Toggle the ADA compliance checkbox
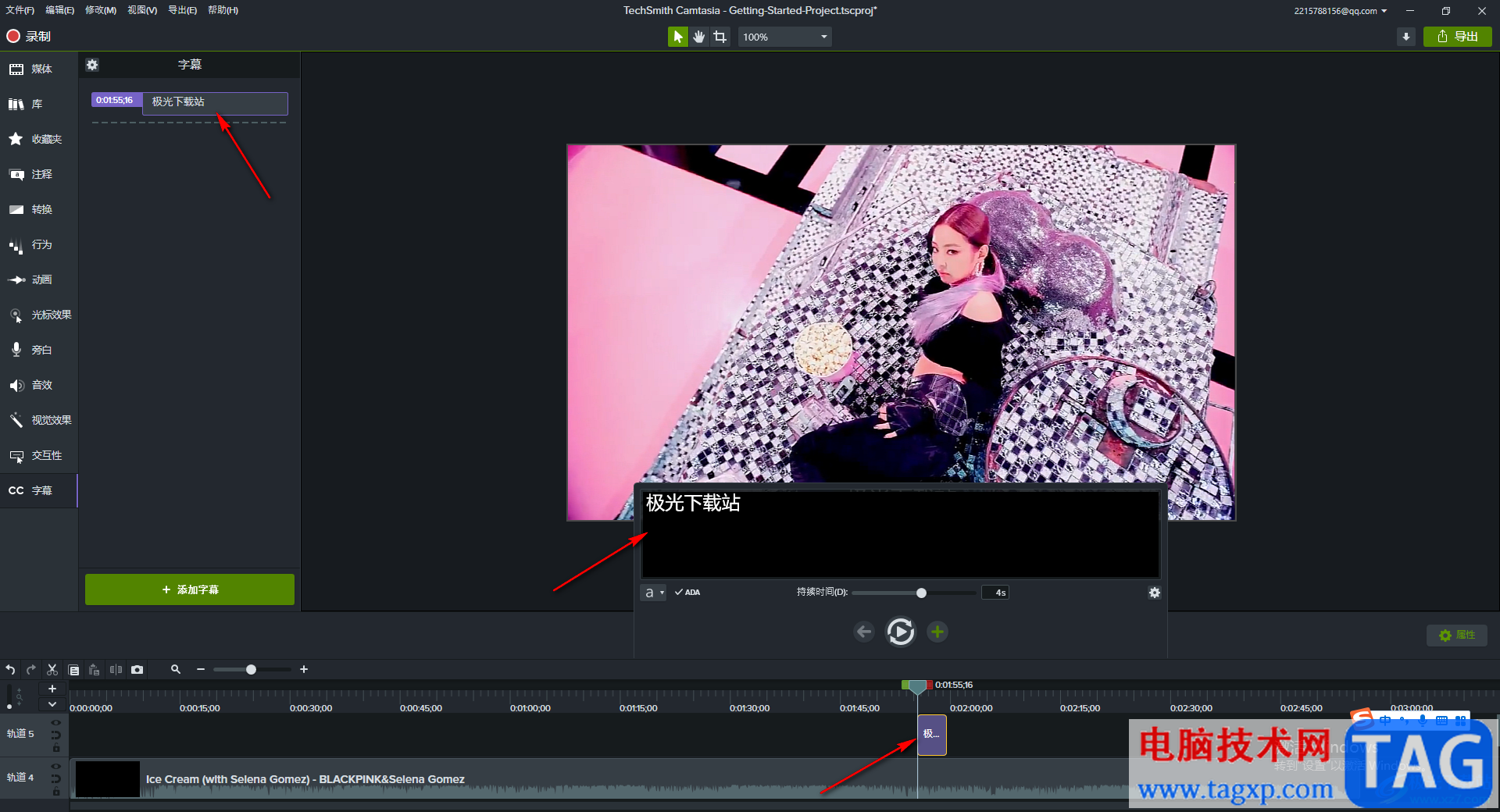Viewport: 1500px width, 812px height. [687, 593]
